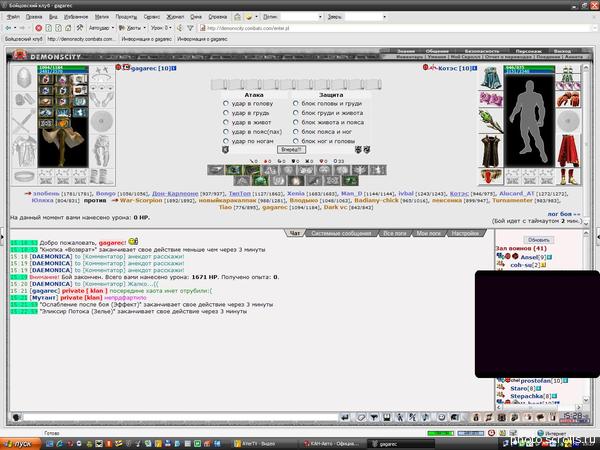
Task: Switch to 'Мои логи' tab
Action: 429,233
